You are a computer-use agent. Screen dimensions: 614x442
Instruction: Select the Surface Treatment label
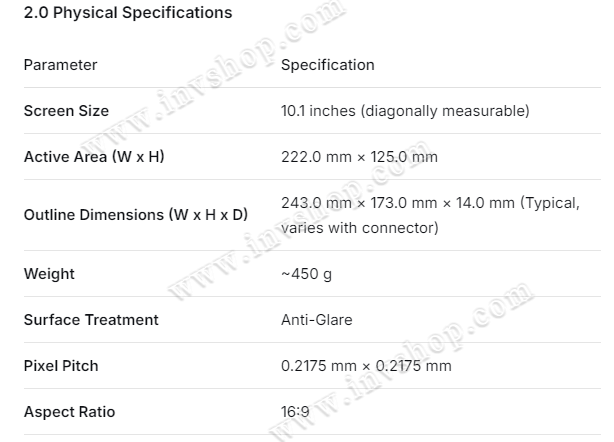(x=90, y=320)
